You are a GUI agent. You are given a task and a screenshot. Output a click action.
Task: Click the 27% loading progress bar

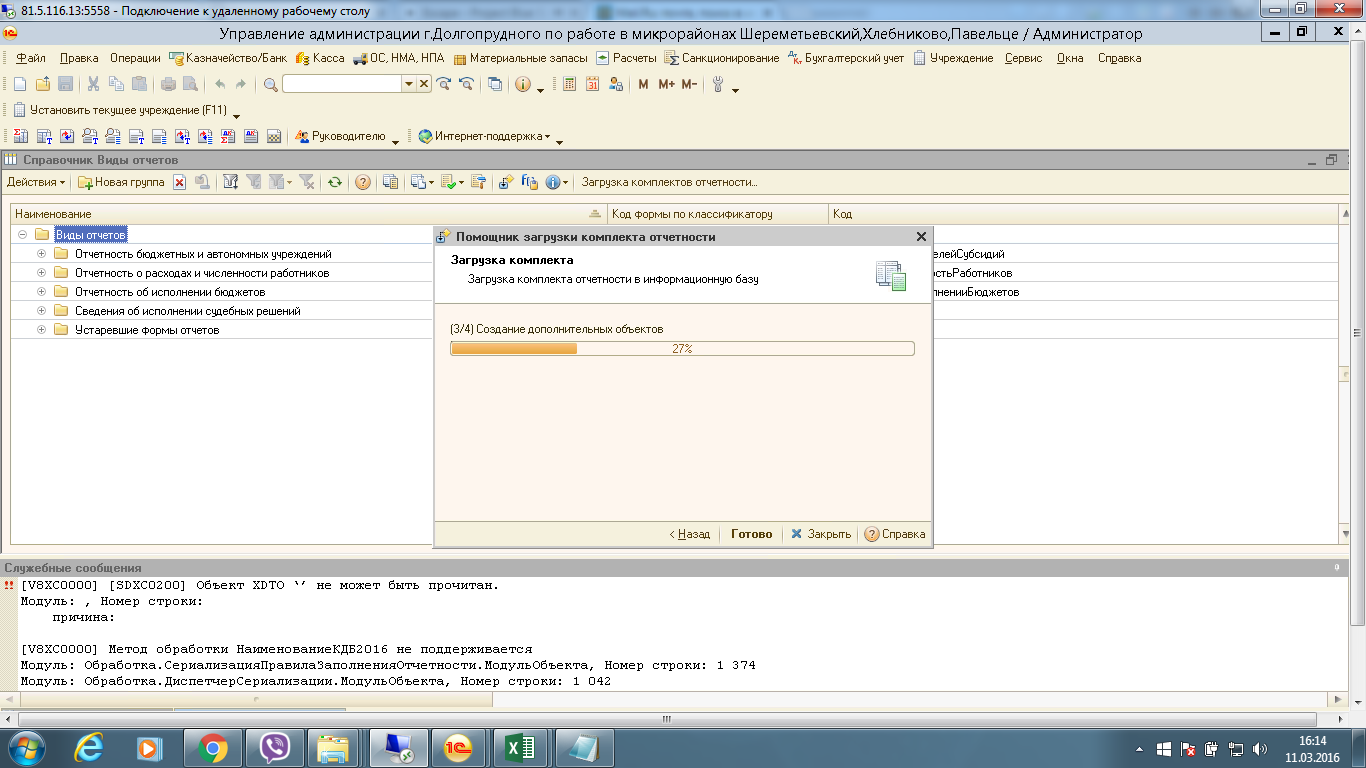click(682, 349)
